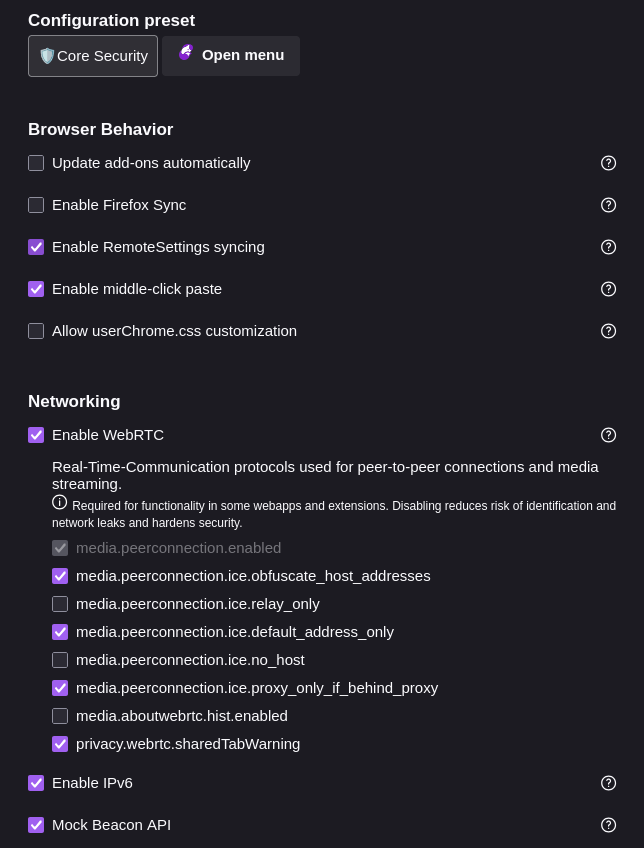Enable media.peerconnection.ice.relay_only preference
Screen dimensions: 644x848
click(x=60, y=604)
